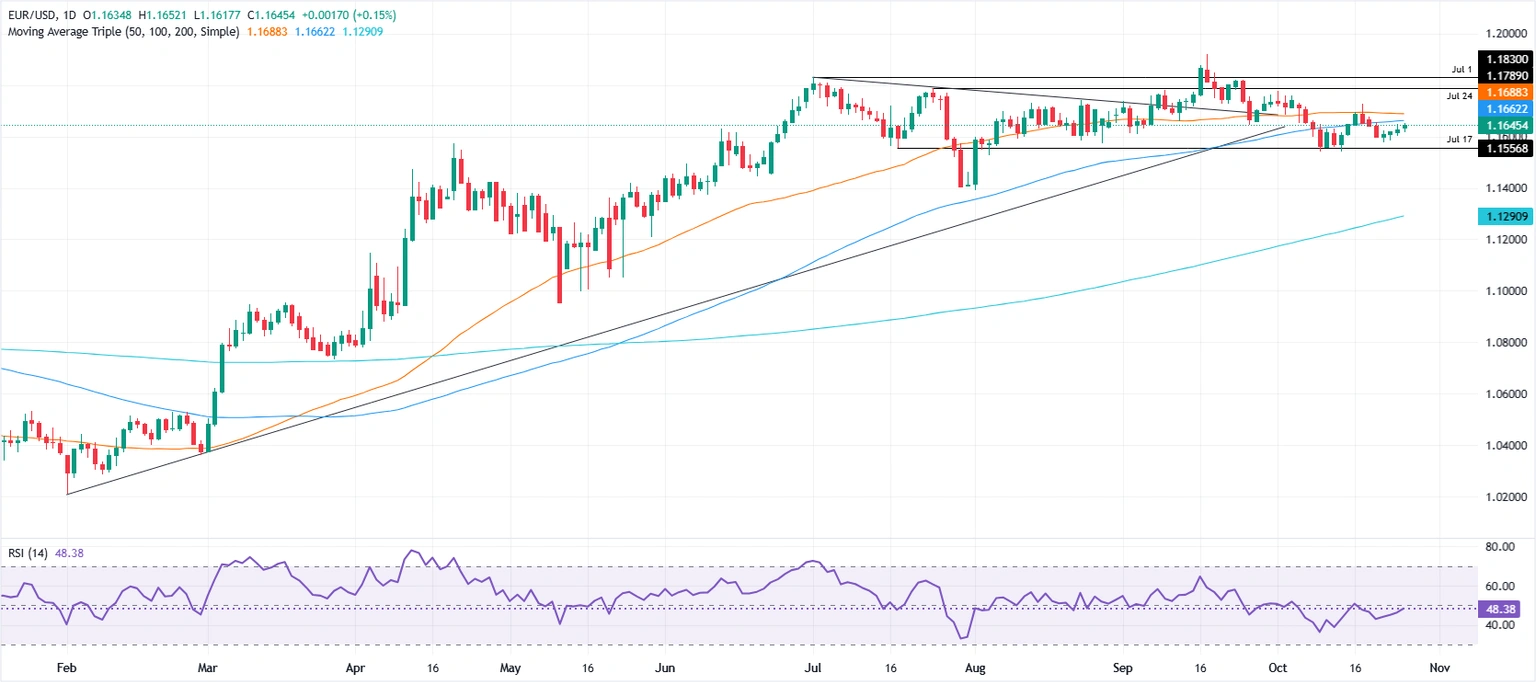Click the 1.15568 support price badge
Image resolution: width=1536 pixels, height=682 pixels.
click(1506, 147)
